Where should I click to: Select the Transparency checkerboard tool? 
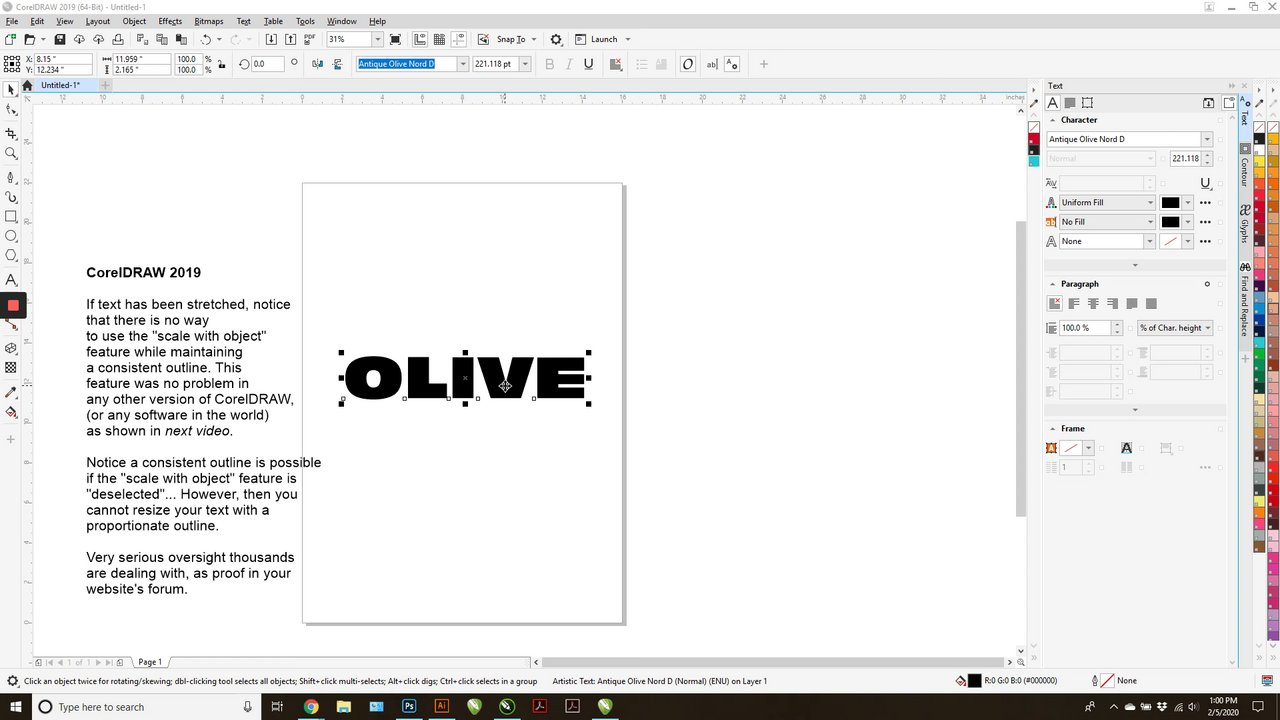11,367
